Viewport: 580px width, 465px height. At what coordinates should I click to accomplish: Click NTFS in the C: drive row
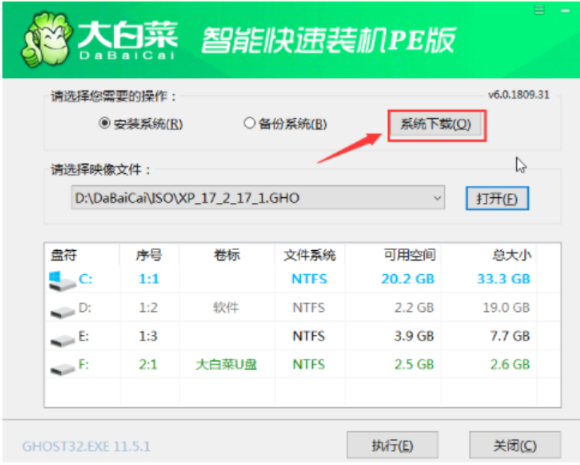coord(309,279)
